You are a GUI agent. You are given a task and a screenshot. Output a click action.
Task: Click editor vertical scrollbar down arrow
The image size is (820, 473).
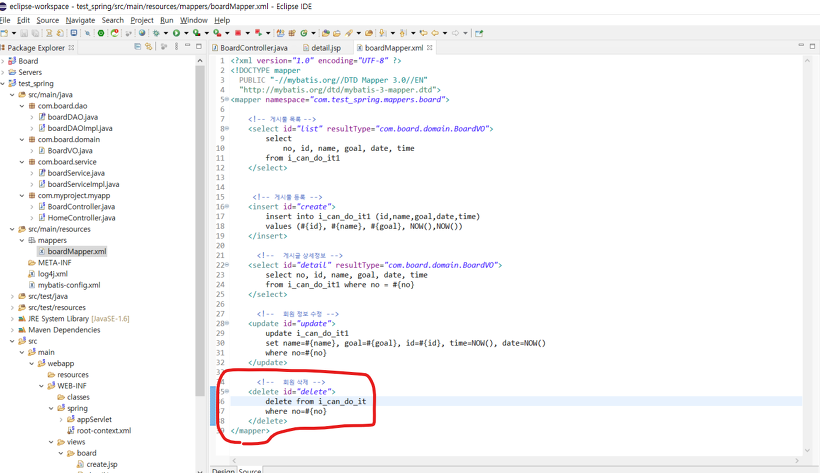tap(807, 450)
